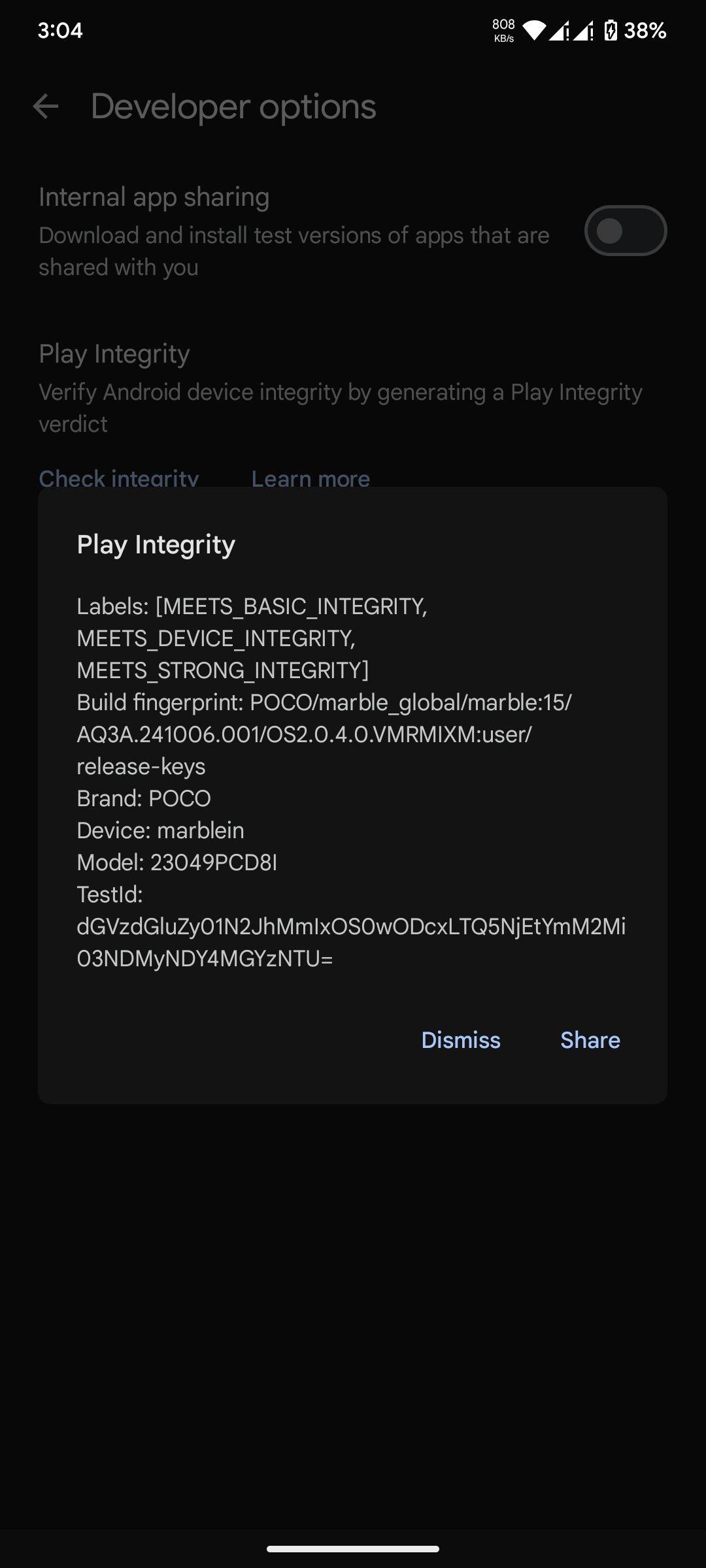The height and width of the screenshot is (1568, 706).
Task: Tap the second mobile signal icon
Action: click(x=583, y=31)
